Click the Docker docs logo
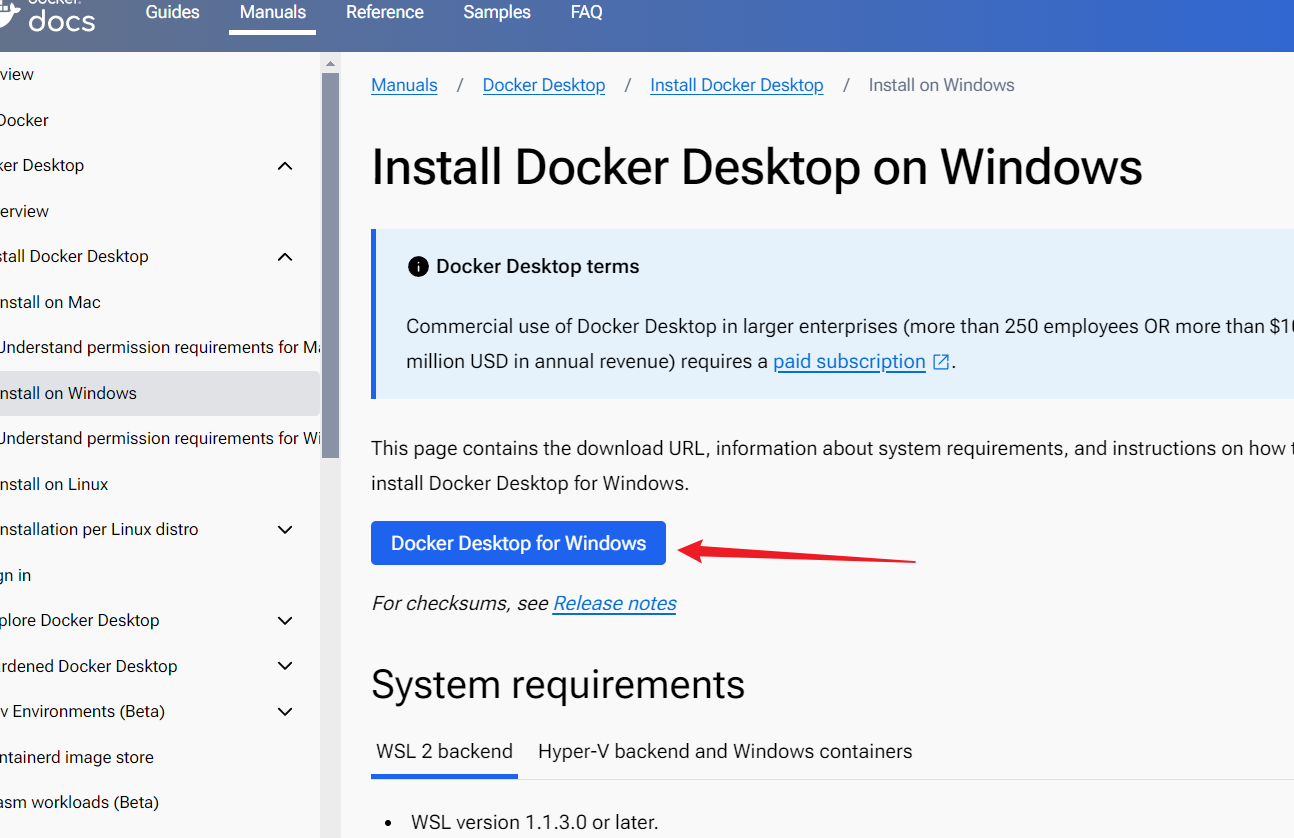The height and width of the screenshot is (838, 1294). pyautogui.click(x=48, y=16)
